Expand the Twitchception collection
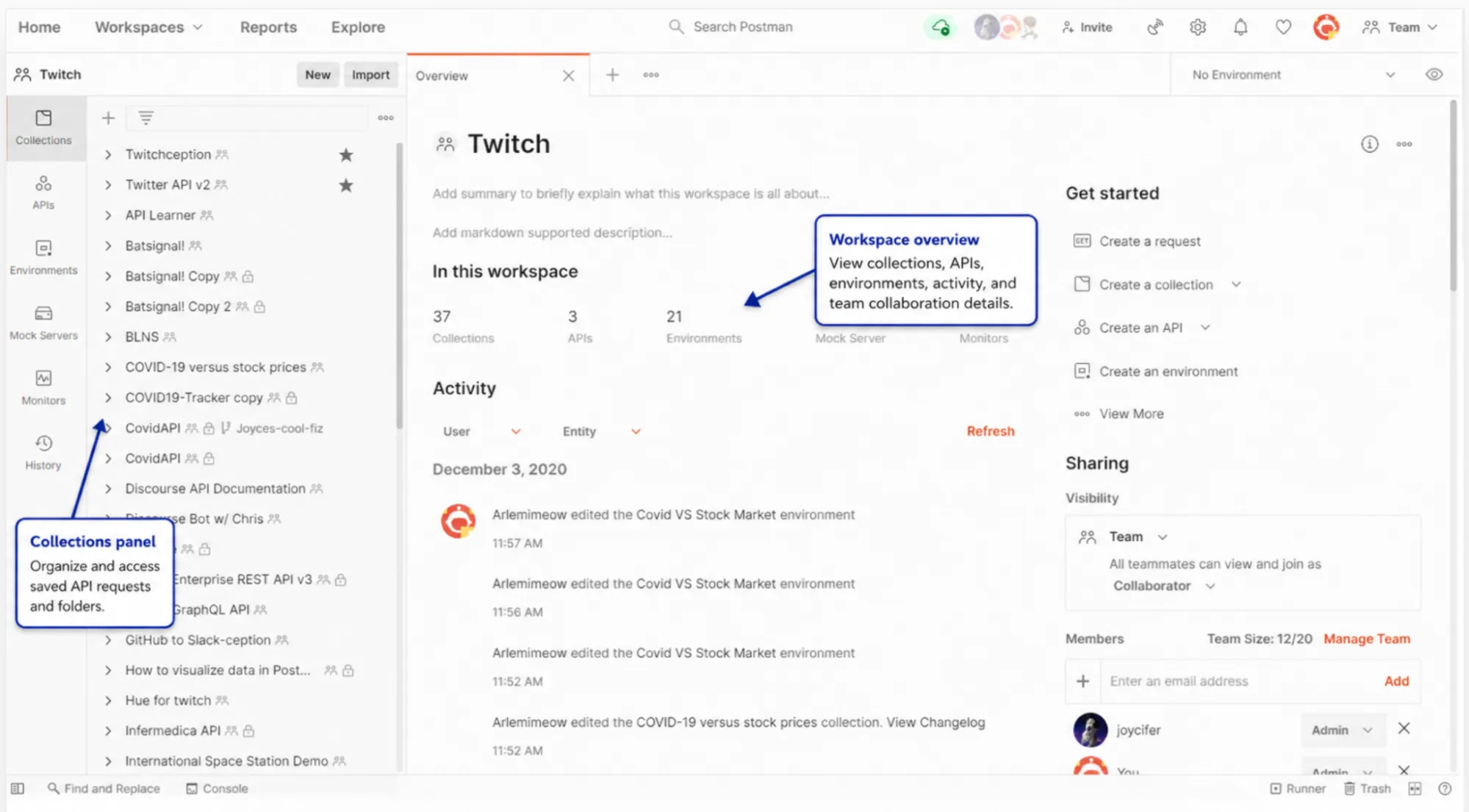The height and width of the screenshot is (812, 1469). click(108, 154)
